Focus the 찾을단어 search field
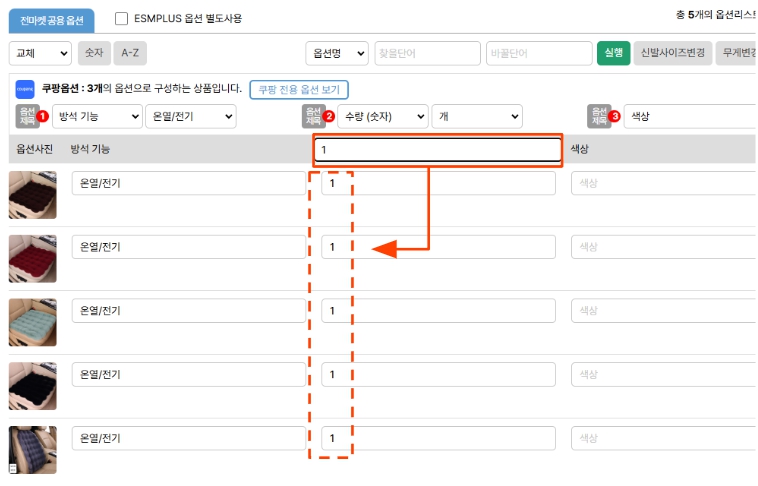758x486 pixels. tap(427, 53)
